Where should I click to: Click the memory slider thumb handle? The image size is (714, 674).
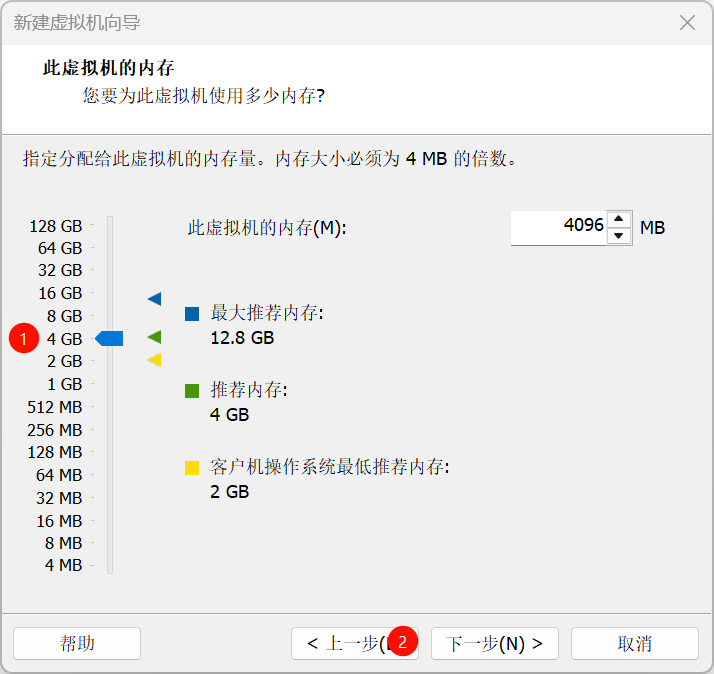(110, 339)
